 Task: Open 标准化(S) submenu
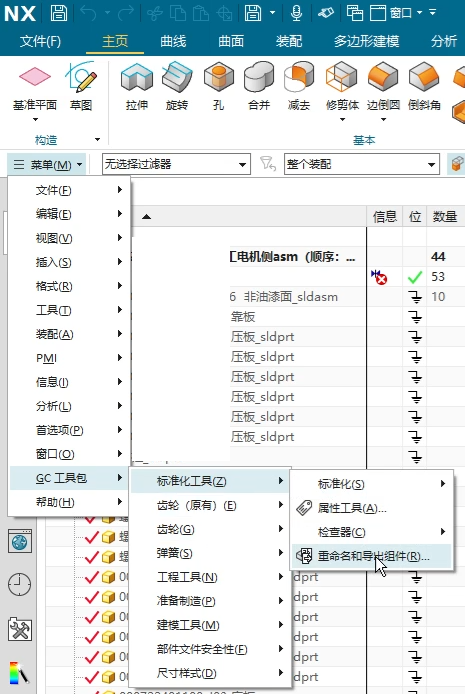tap(372, 484)
